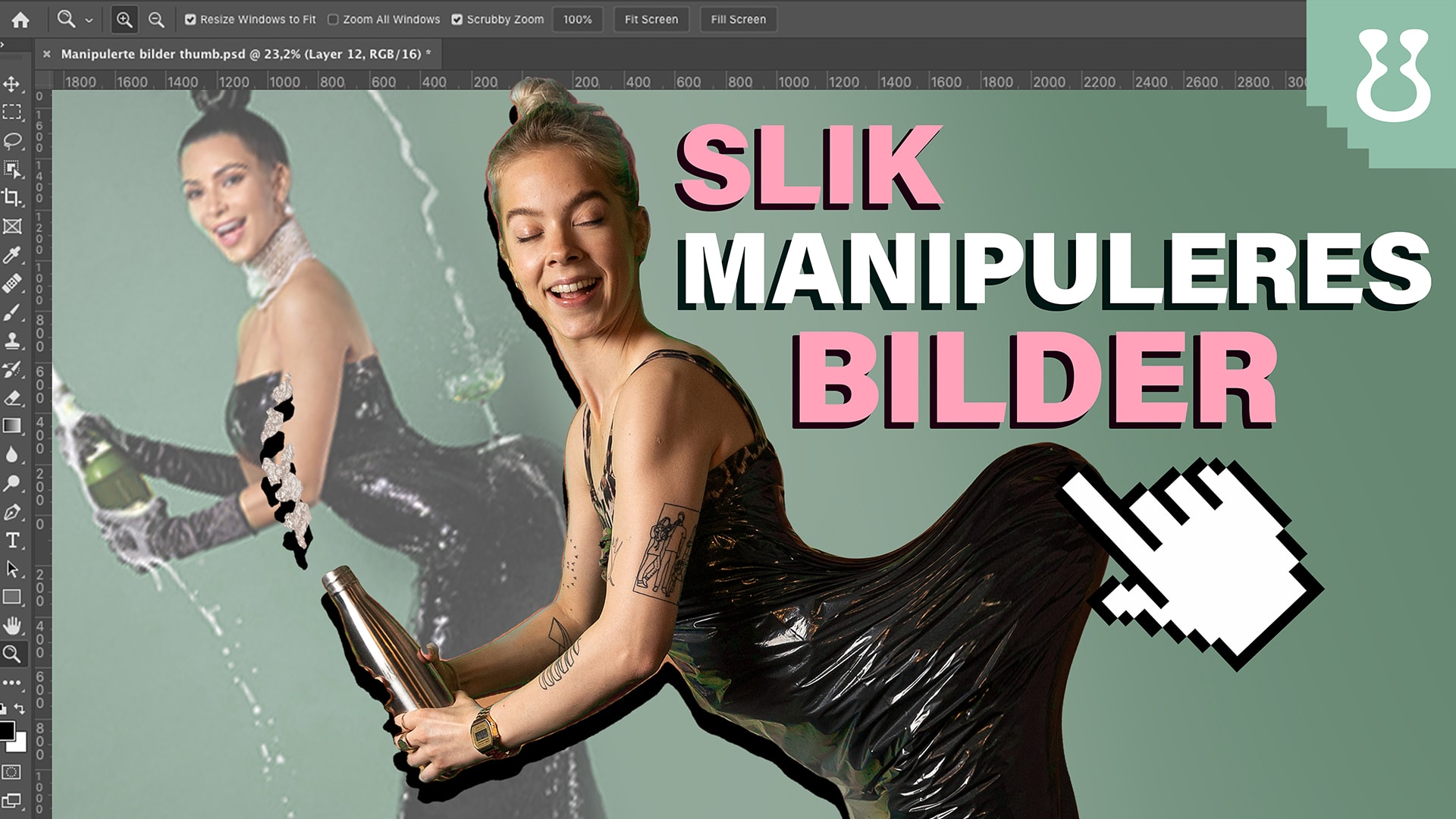Select the Horizontal Type tool

[12, 541]
